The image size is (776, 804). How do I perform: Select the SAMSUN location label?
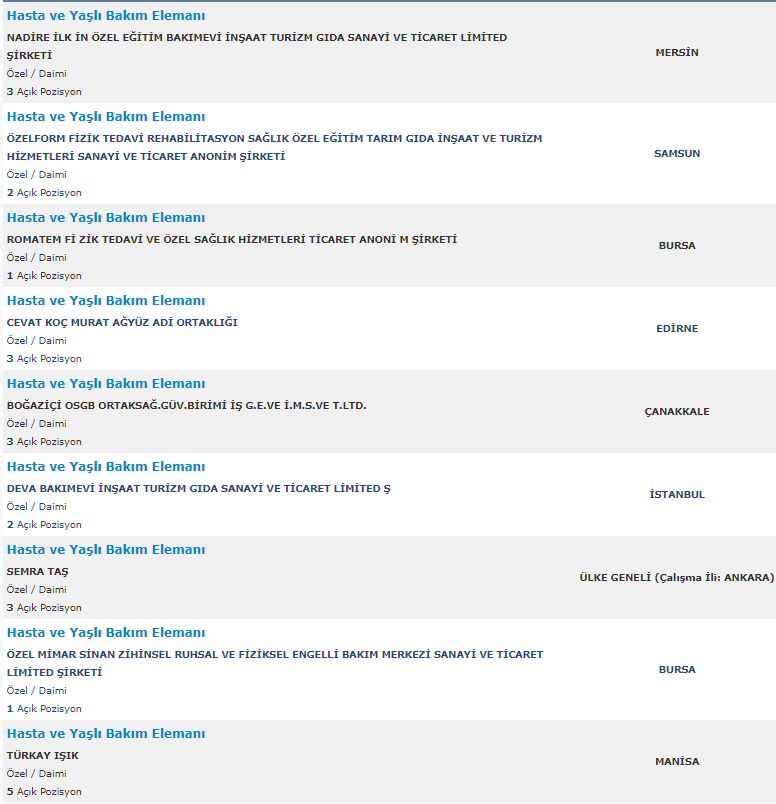(677, 154)
